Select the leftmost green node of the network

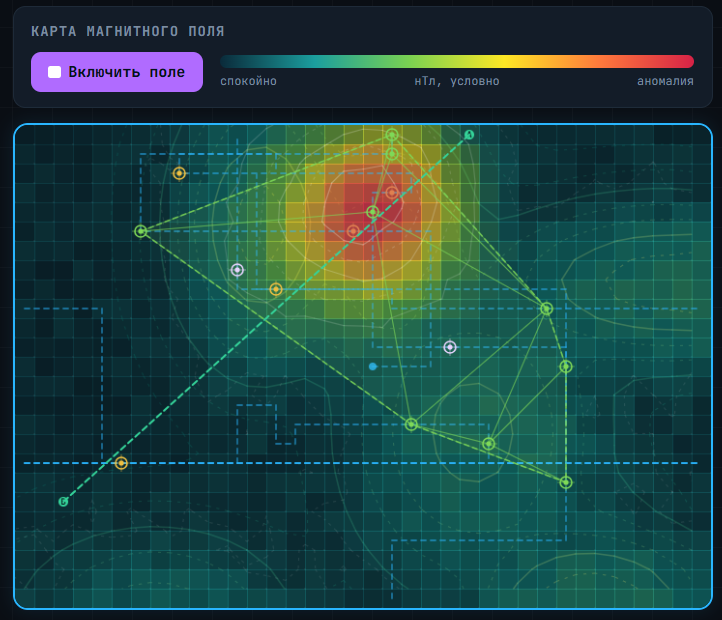(x=141, y=231)
